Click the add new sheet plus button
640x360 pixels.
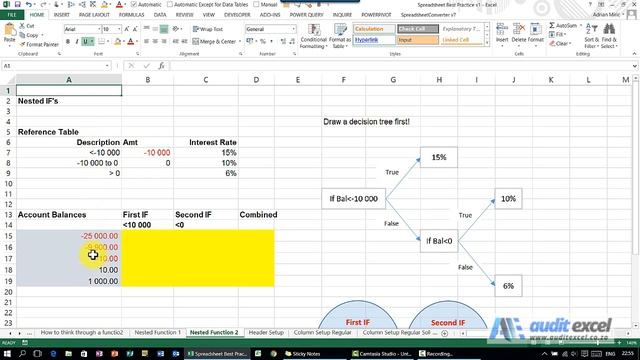[x=444, y=333]
